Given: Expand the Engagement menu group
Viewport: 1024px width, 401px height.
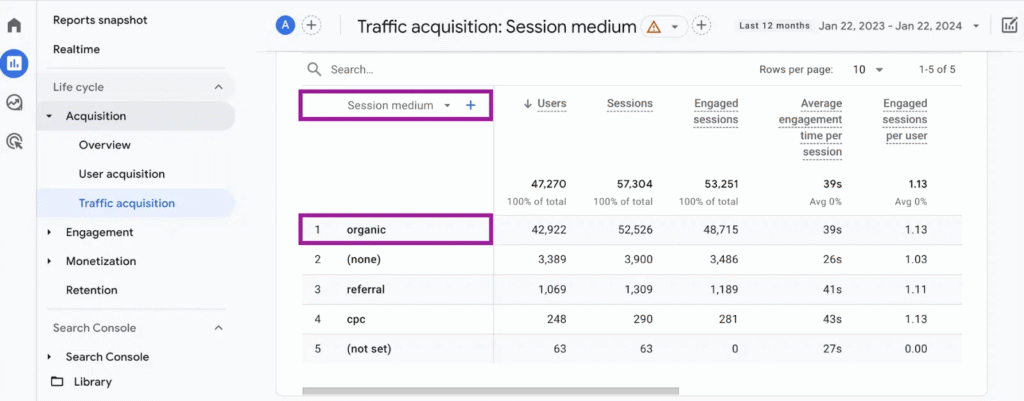Looking at the screenshot, I should point(50,232).
